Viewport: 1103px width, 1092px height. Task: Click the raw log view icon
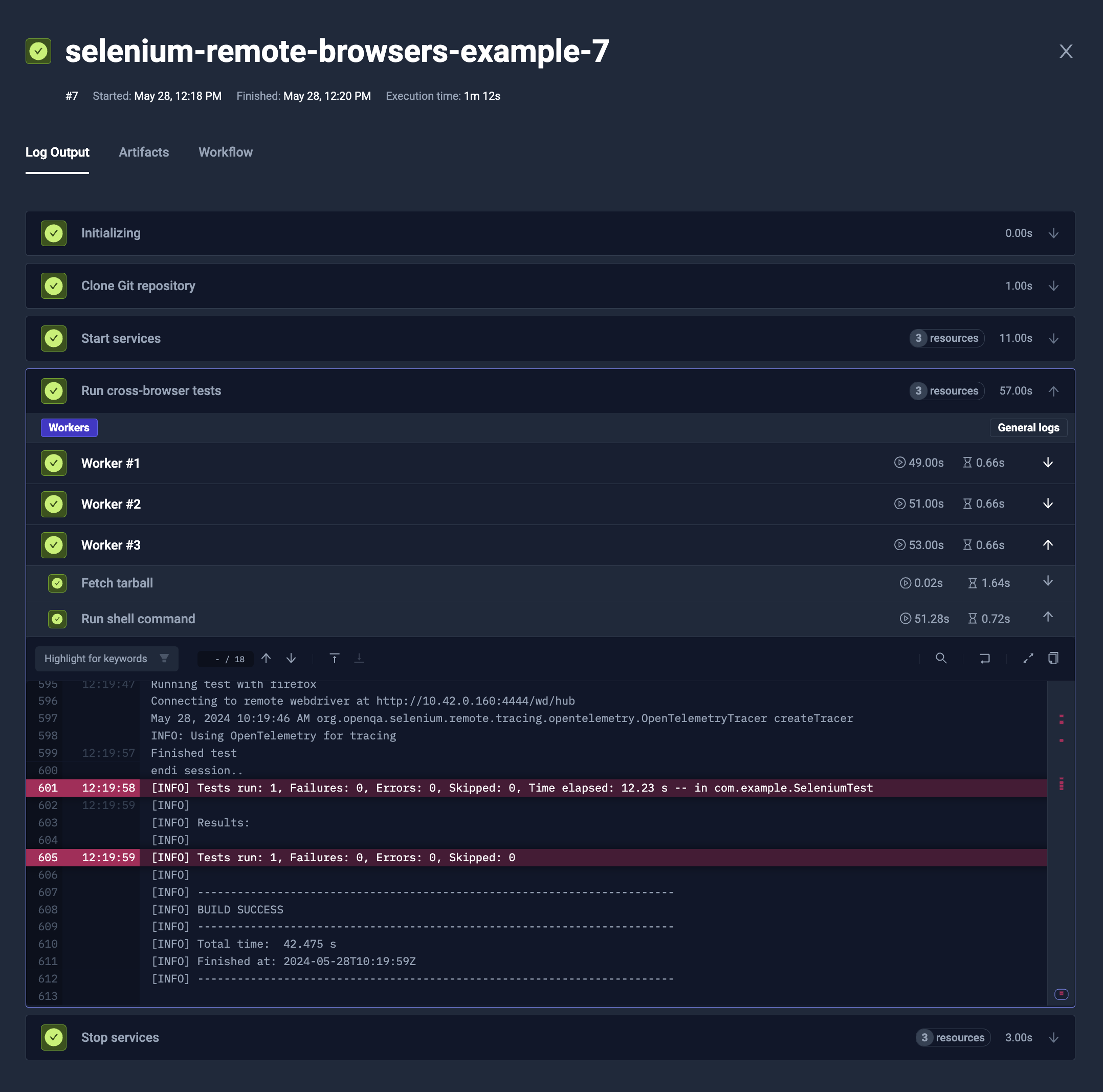click(x=1053, y=658)
